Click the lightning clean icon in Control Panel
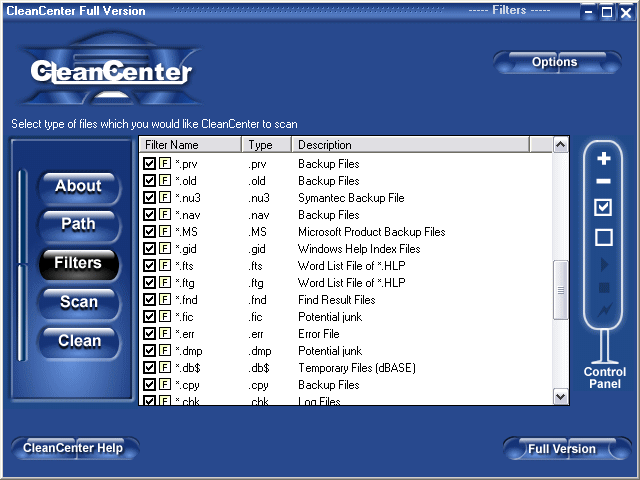Screen dimensions: 640x480 (x=605, y=310)
